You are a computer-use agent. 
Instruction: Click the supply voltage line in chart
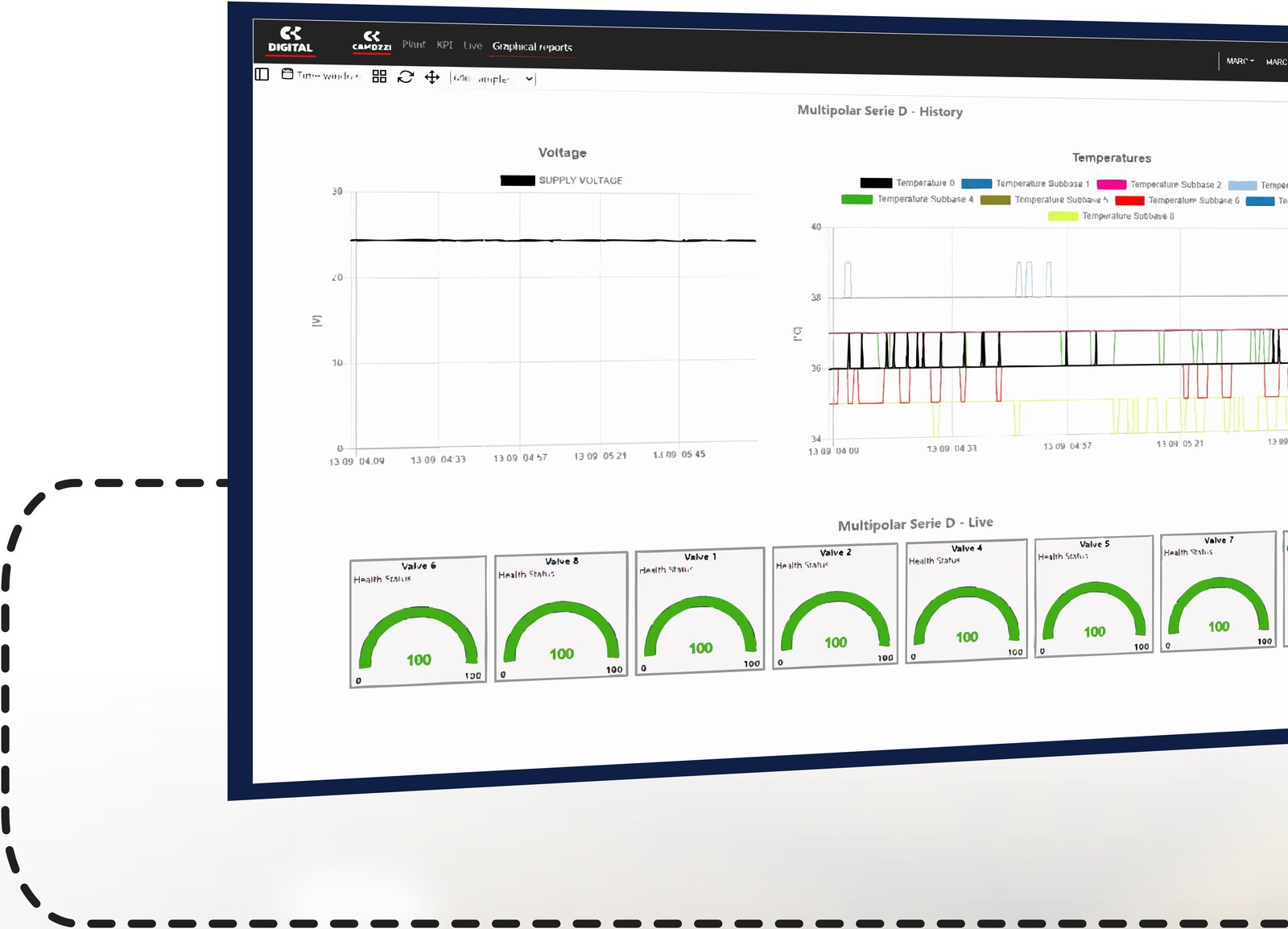click(x=553, y=240)
